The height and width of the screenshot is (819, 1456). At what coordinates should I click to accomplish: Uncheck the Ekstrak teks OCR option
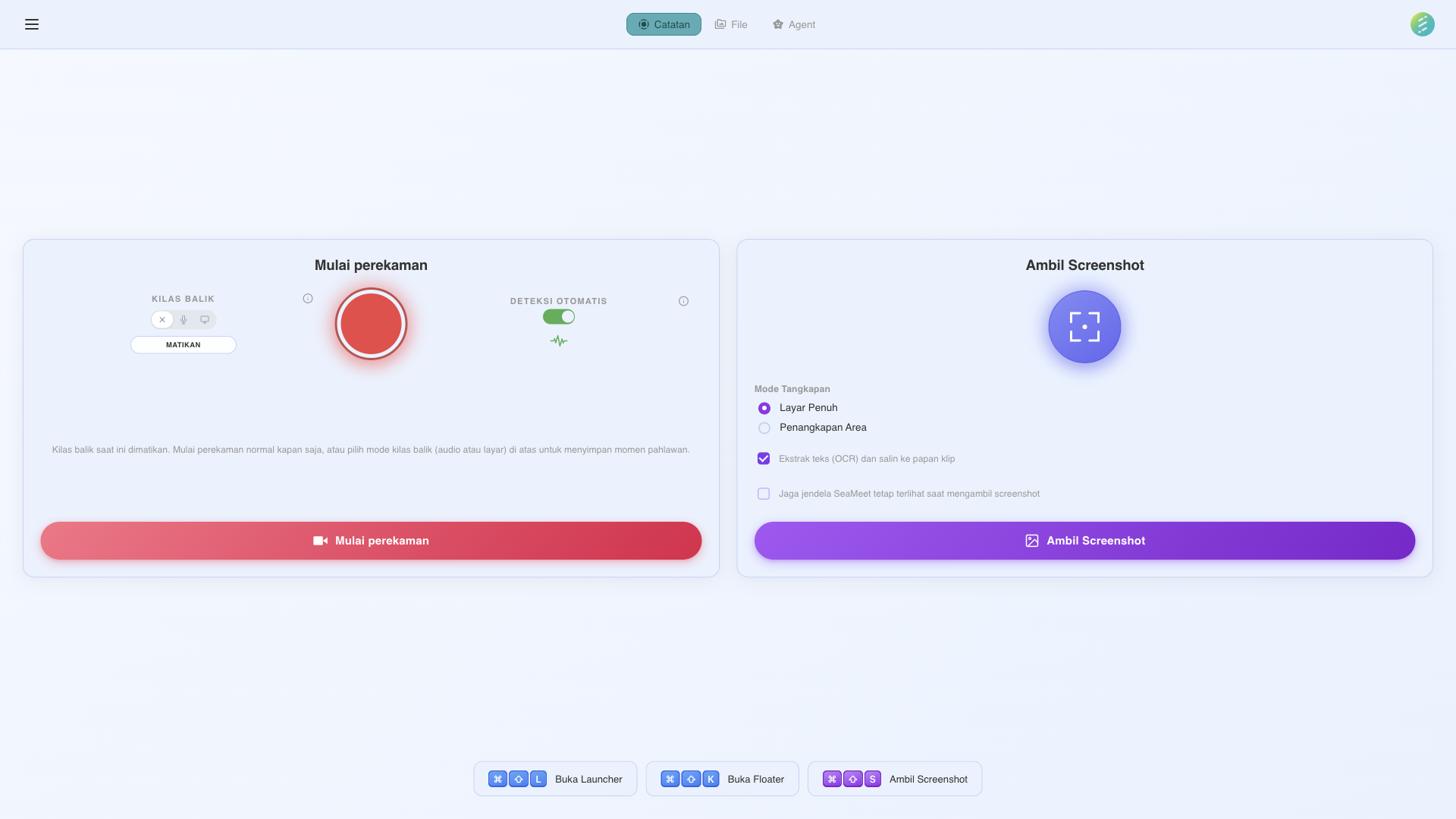pyautogui.click(x=764, y=458)
